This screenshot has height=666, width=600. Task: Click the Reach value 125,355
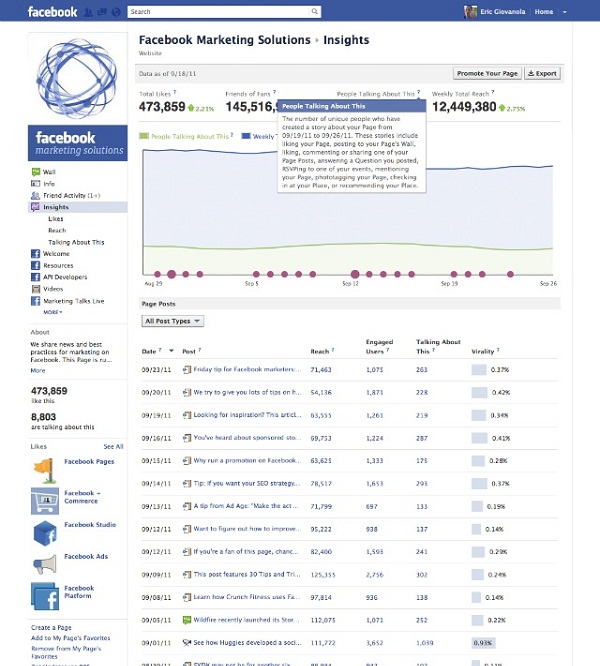coord(323,575)
